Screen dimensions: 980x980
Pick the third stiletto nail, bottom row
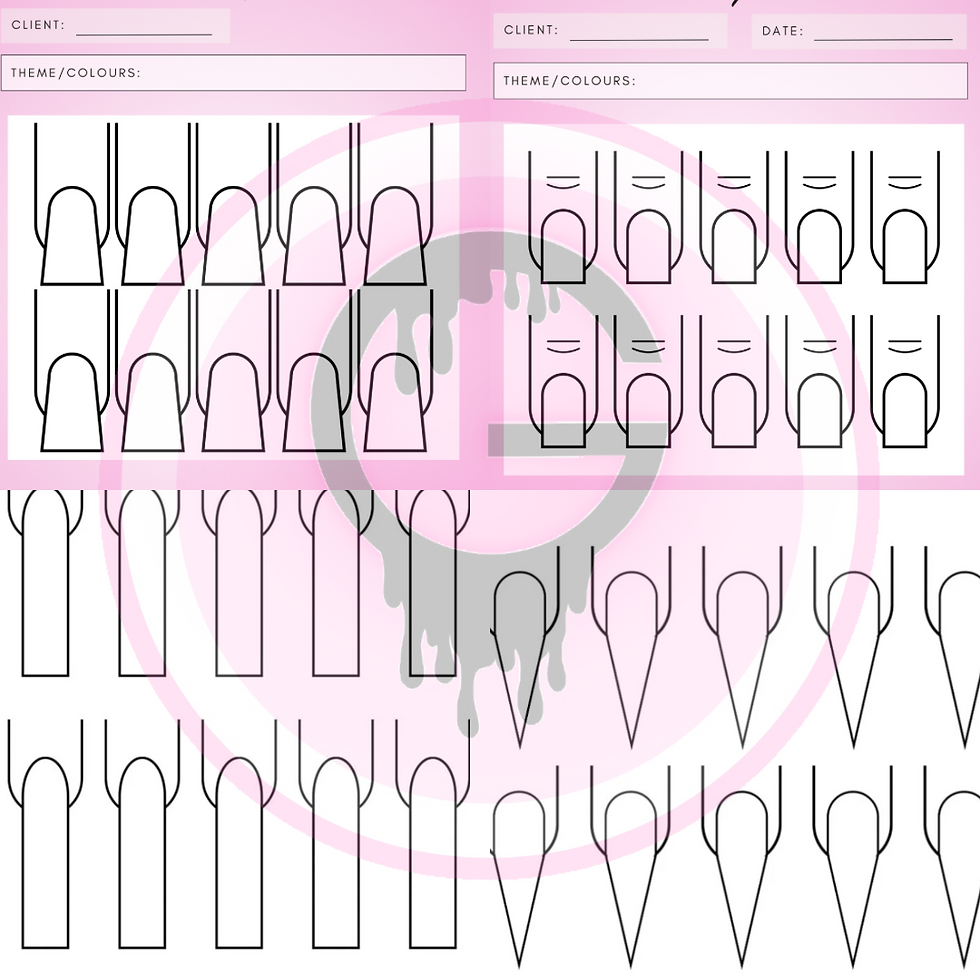(x=740, y=870)
